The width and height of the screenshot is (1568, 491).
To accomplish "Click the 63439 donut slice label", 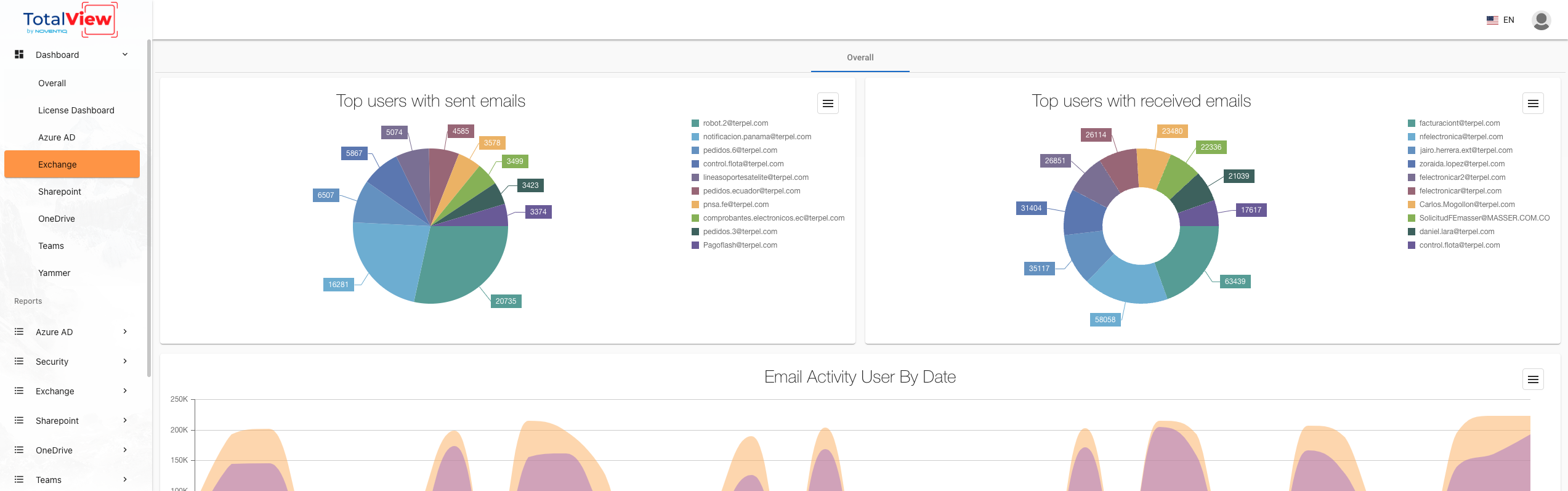I will [1235, 282].
